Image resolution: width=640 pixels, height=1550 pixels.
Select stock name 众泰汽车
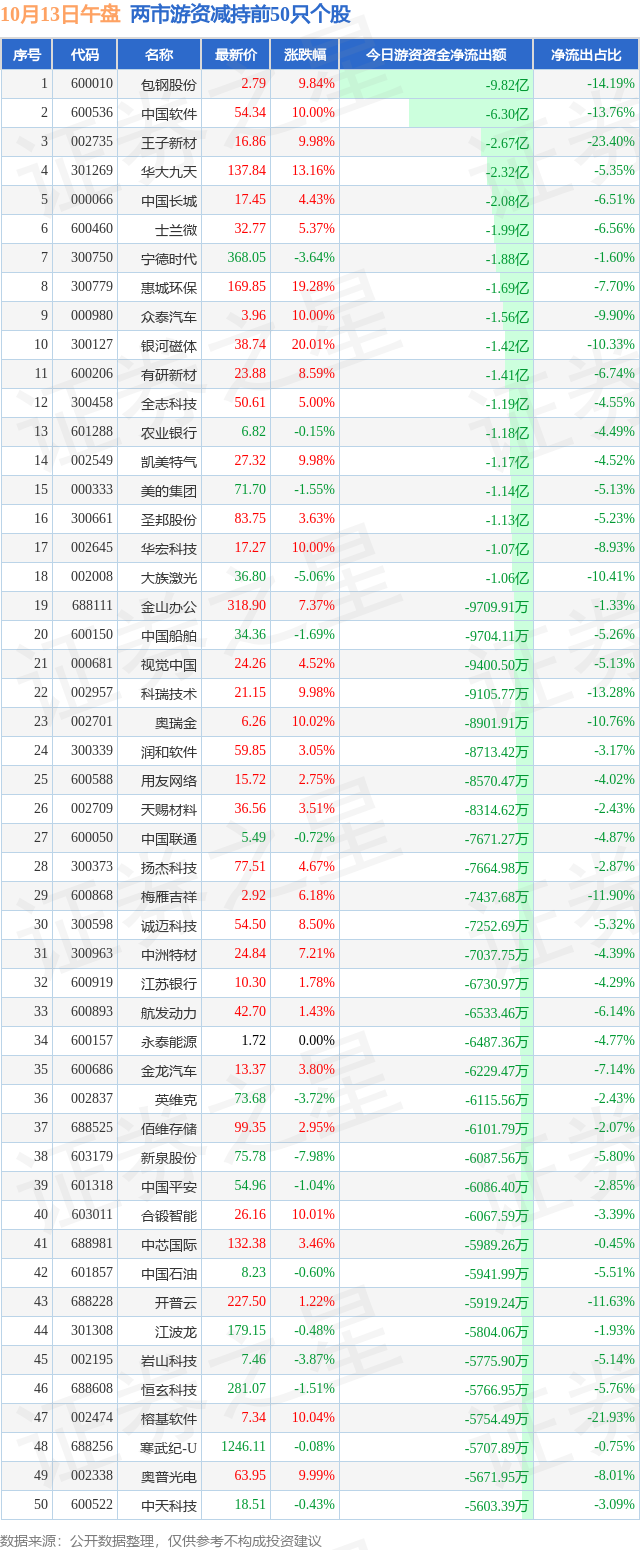[169, 316]
